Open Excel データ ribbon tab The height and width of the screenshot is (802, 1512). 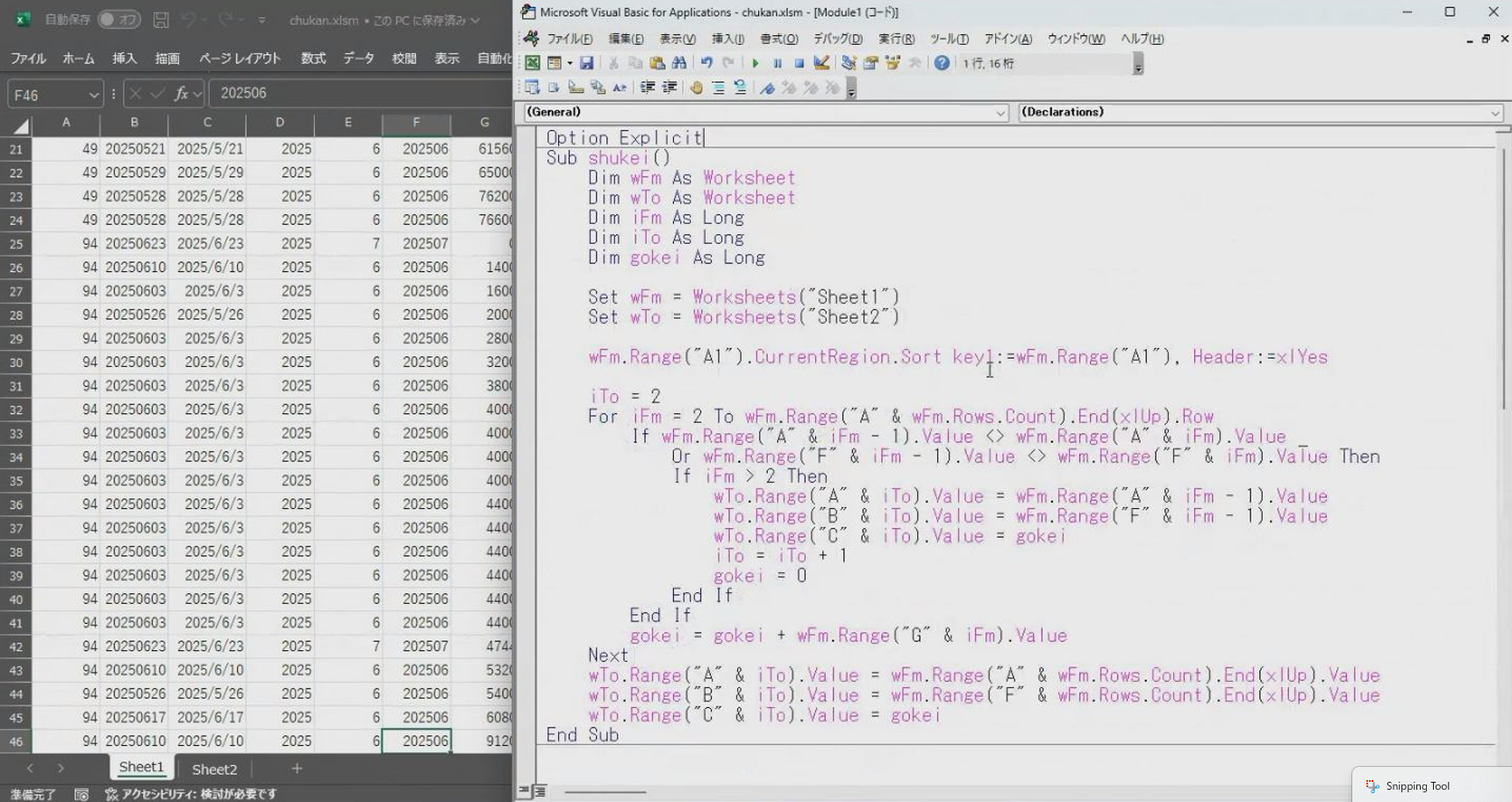(x=358, y=58)
